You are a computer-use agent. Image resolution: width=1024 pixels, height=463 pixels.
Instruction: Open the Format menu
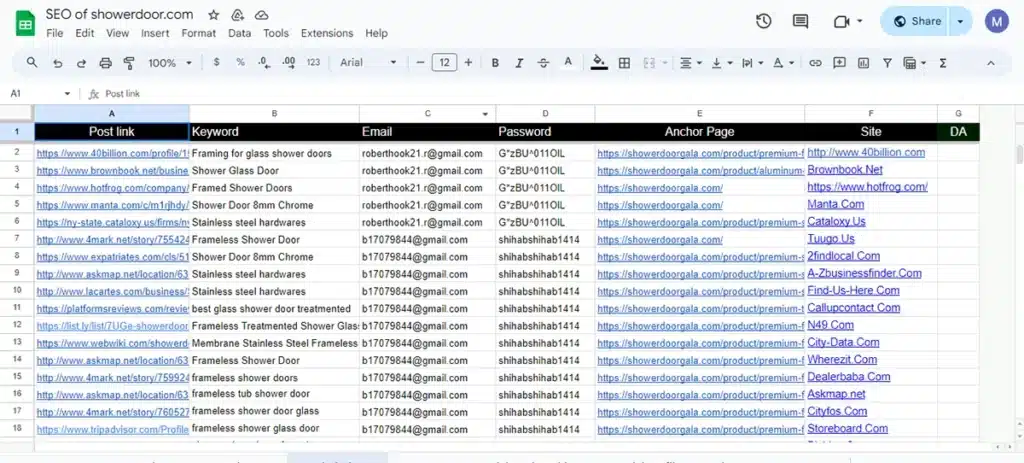[x=198, y=33]
